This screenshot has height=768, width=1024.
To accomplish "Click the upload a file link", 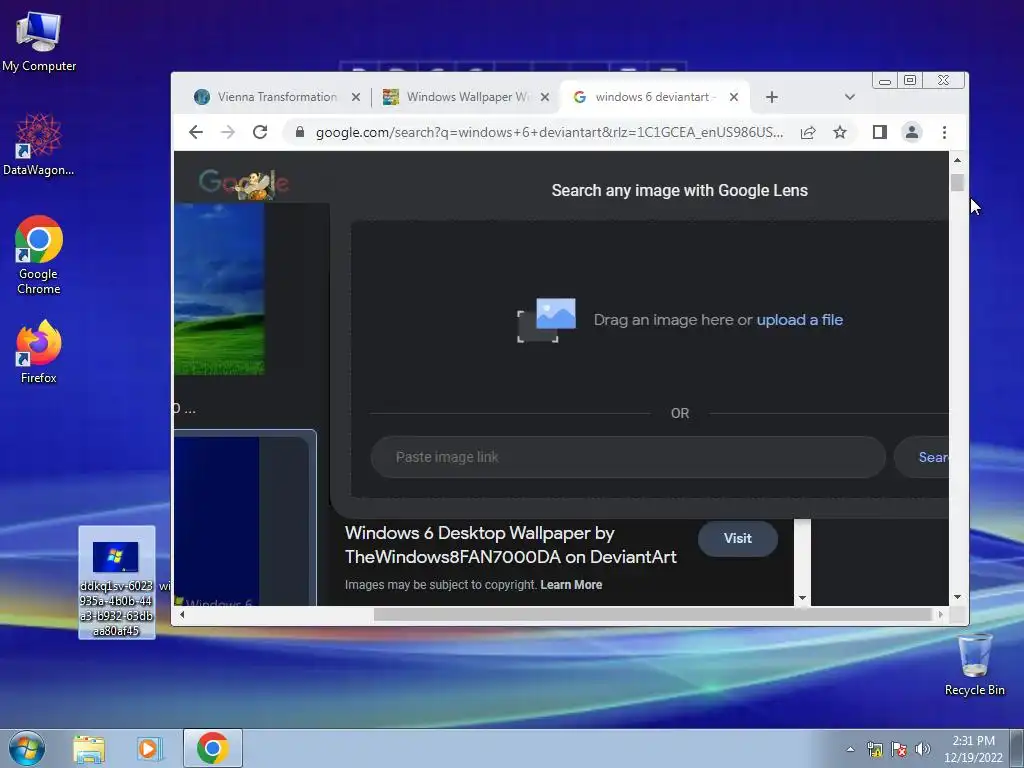I will point(799,320).
